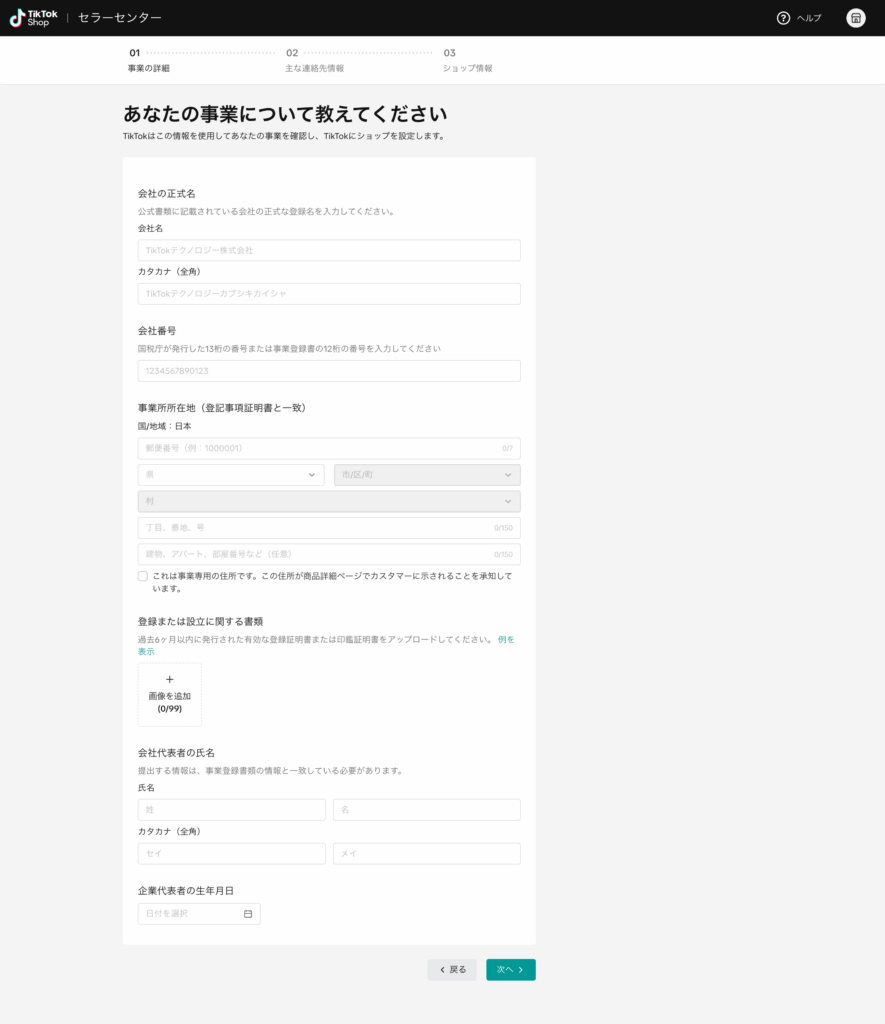Viewport: 885px width, 1024px height.
Task: Select step 03 ショップ情報
Action: 467,61
